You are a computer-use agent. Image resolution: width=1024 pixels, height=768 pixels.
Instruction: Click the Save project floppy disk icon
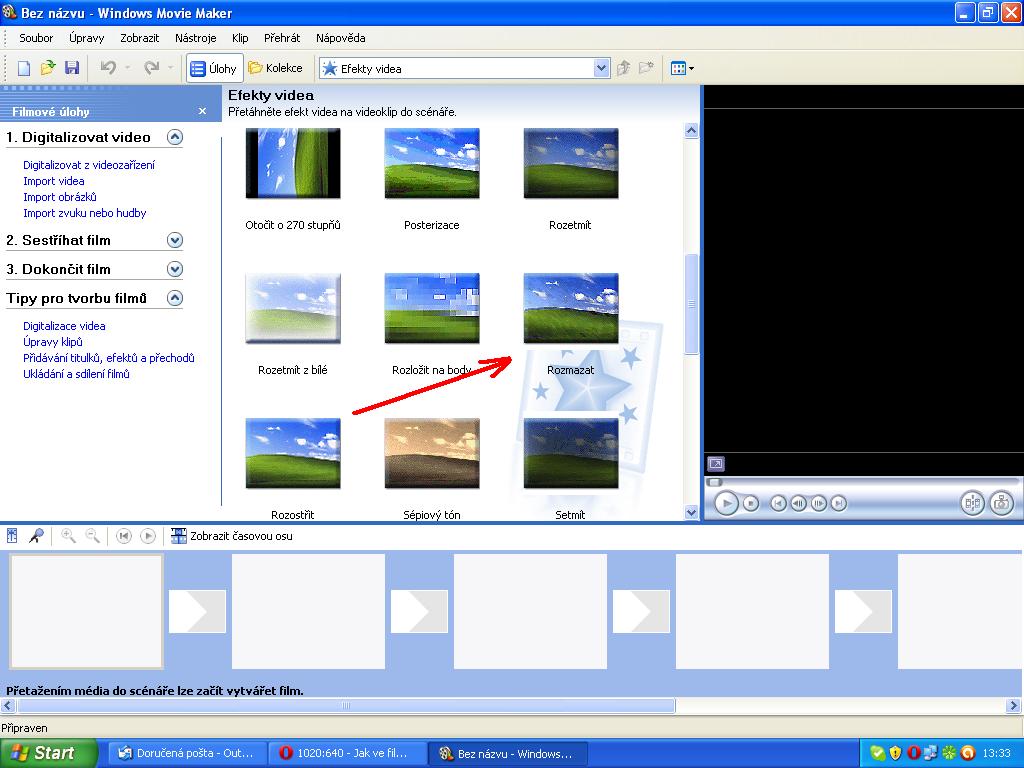tap(72, 68)
